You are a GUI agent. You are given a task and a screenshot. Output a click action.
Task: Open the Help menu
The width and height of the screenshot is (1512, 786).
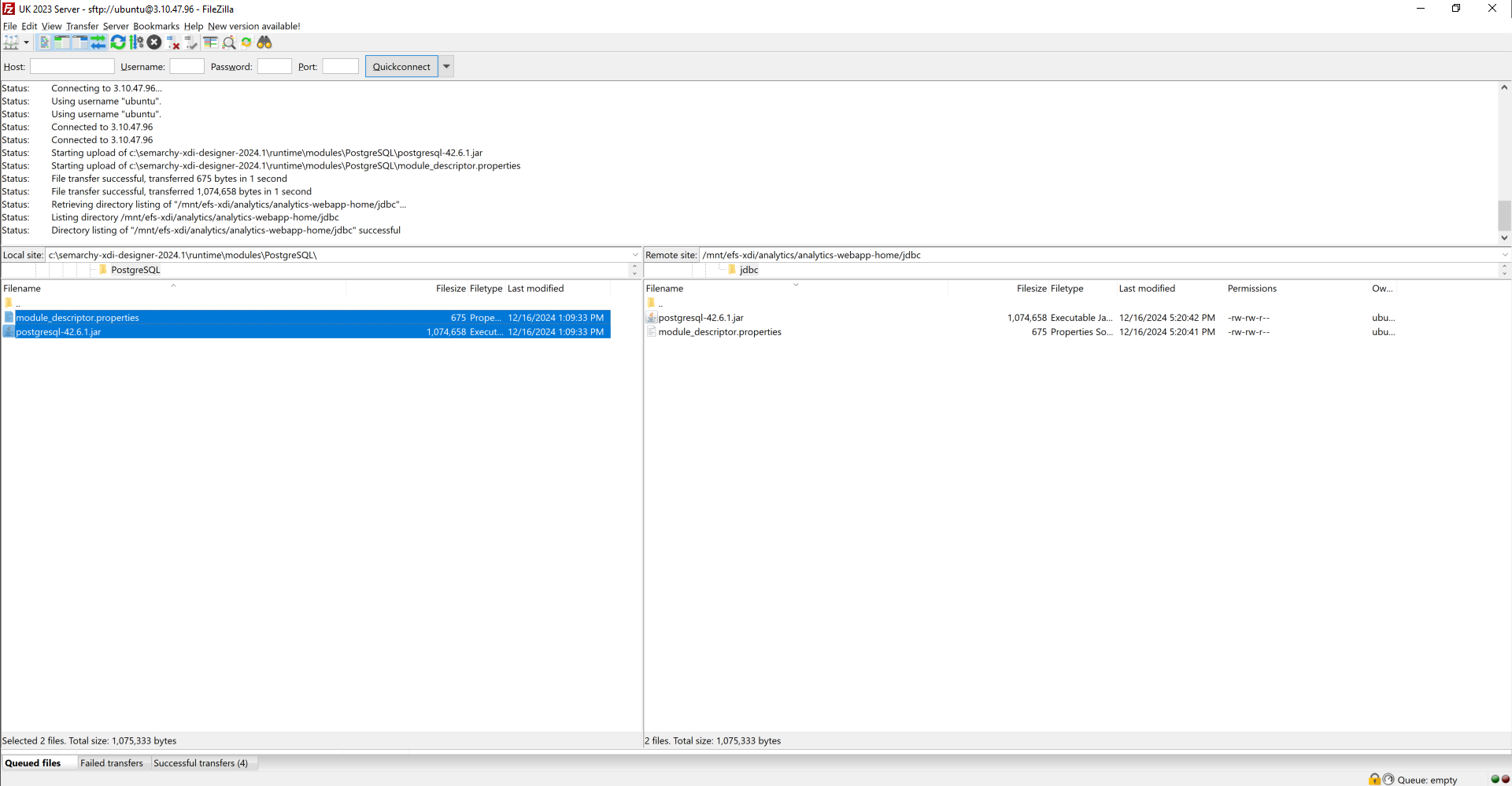[x=194, y=26]
